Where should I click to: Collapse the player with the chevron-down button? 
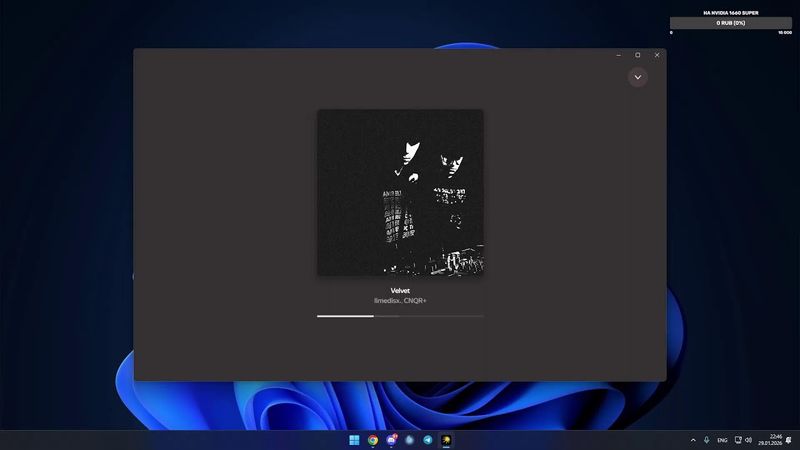637,77
